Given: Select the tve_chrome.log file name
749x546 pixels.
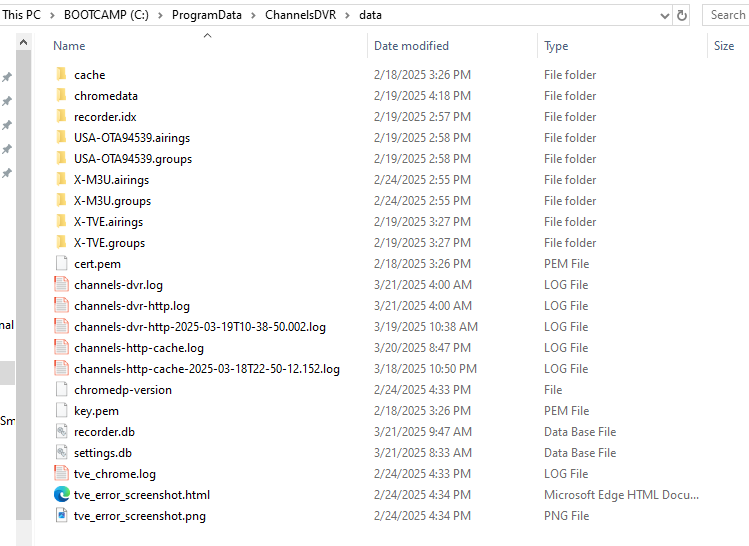Looking at the screenshot, I should (x=115, y=474).
